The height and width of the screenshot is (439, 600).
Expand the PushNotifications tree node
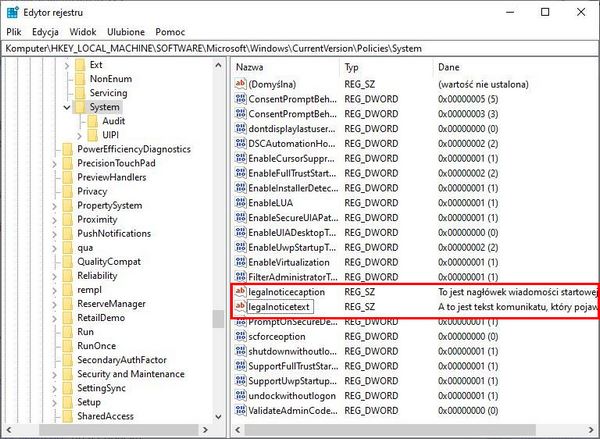(x=54, y=233)
